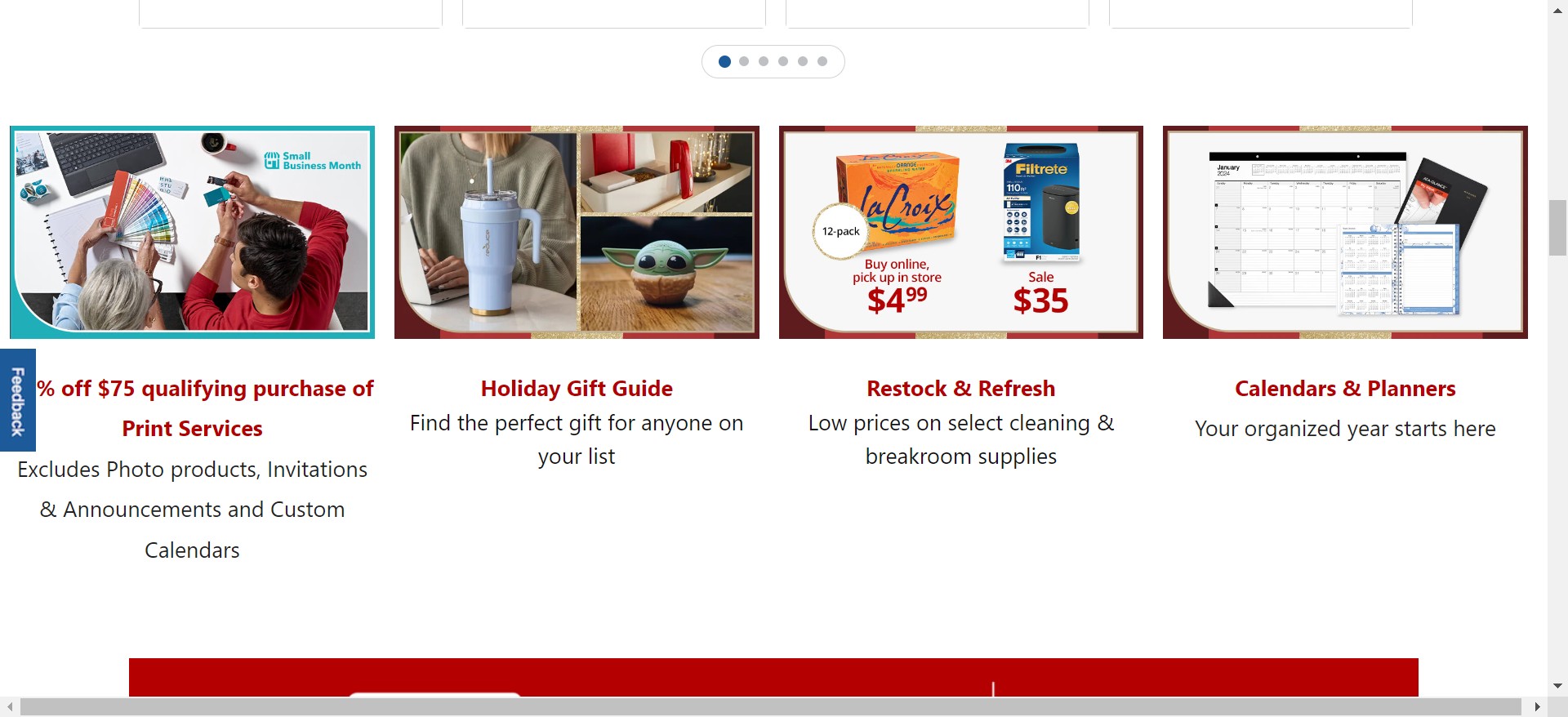Select the fifth carousel pagination dot
Image resolution: width=1568 pixels, height=717 pixels.
803,61
